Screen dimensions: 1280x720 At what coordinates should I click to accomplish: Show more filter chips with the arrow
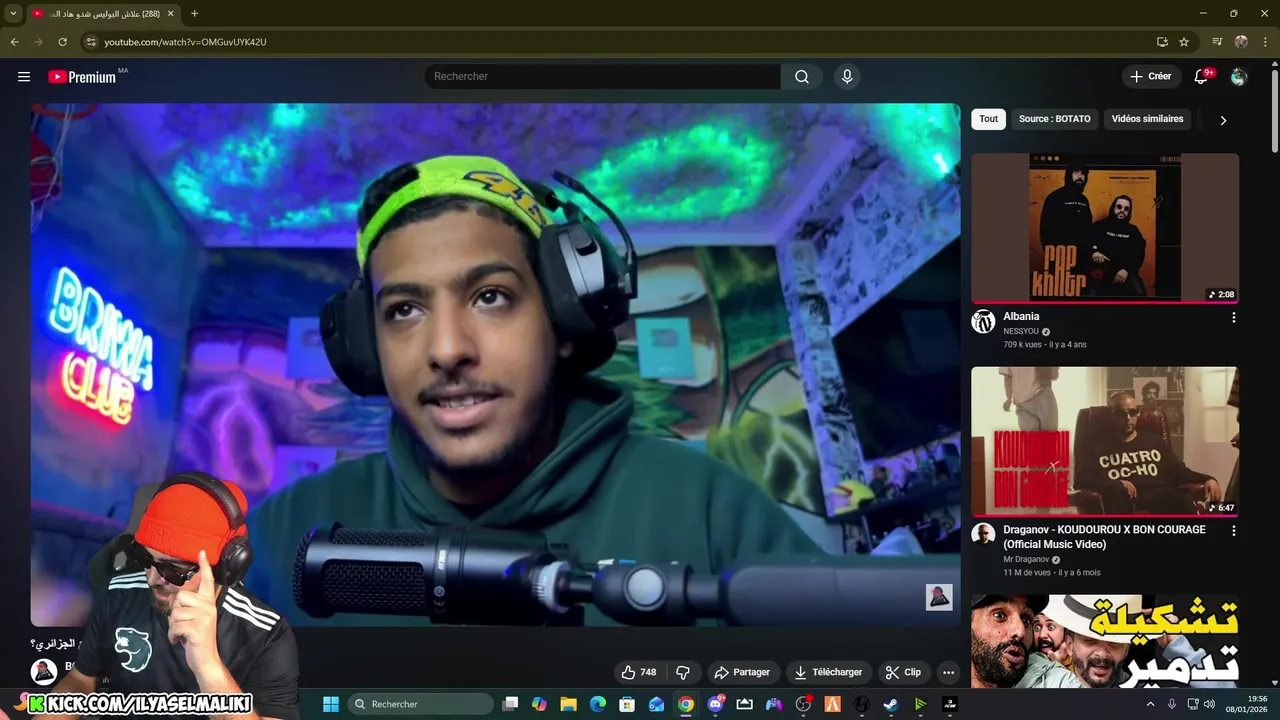(1223, 120)
